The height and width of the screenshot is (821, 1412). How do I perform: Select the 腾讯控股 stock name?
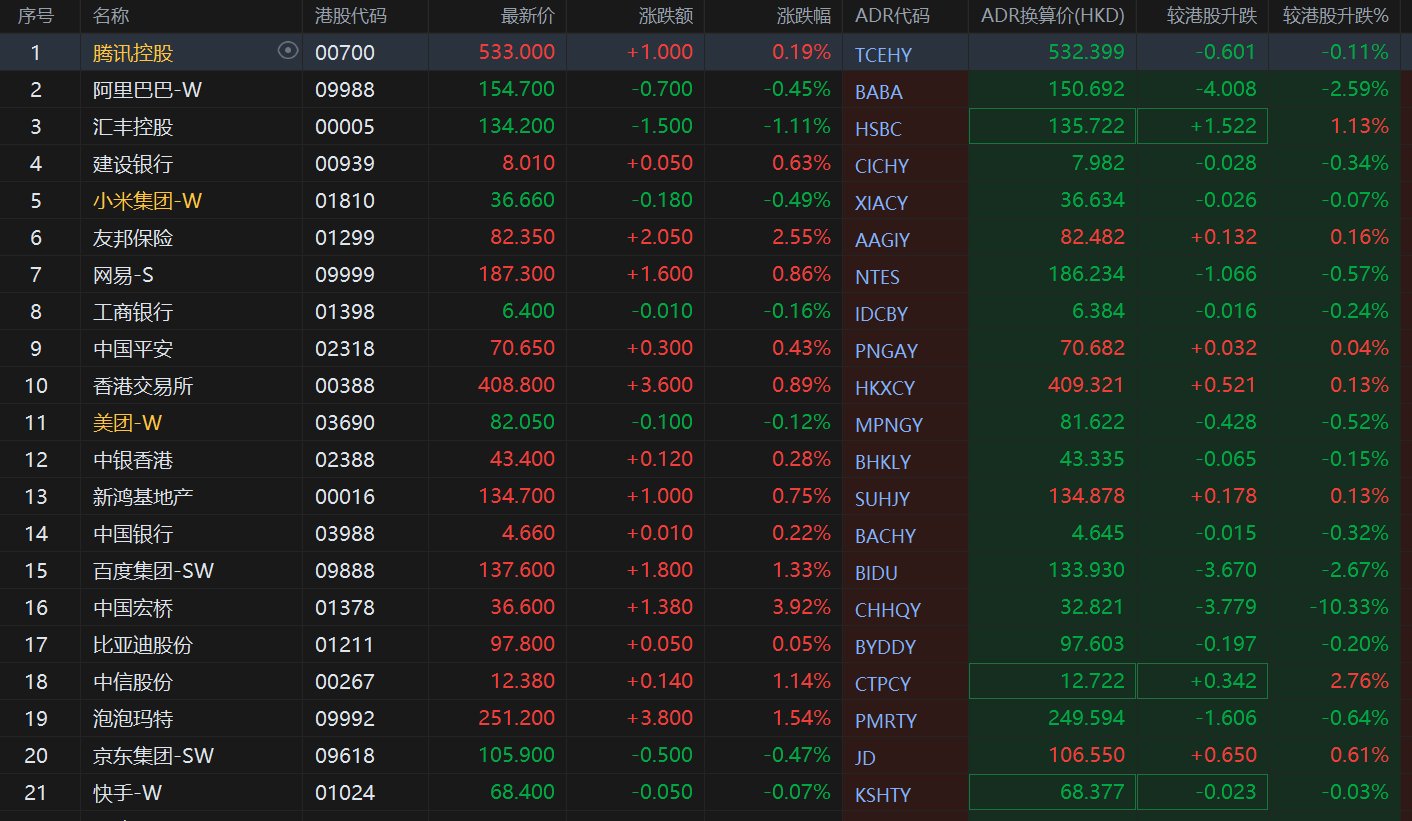(133, 53)
